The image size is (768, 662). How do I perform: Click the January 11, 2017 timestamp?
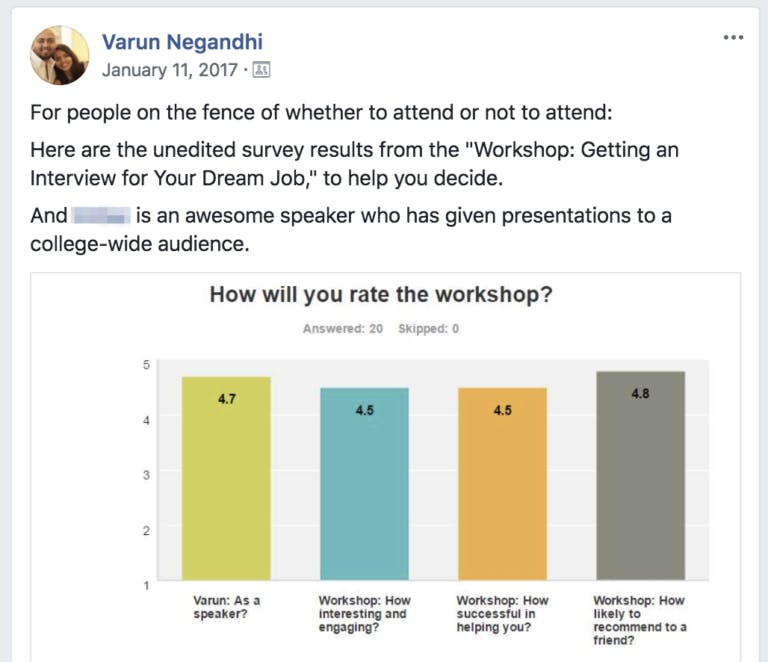[169, 70]
